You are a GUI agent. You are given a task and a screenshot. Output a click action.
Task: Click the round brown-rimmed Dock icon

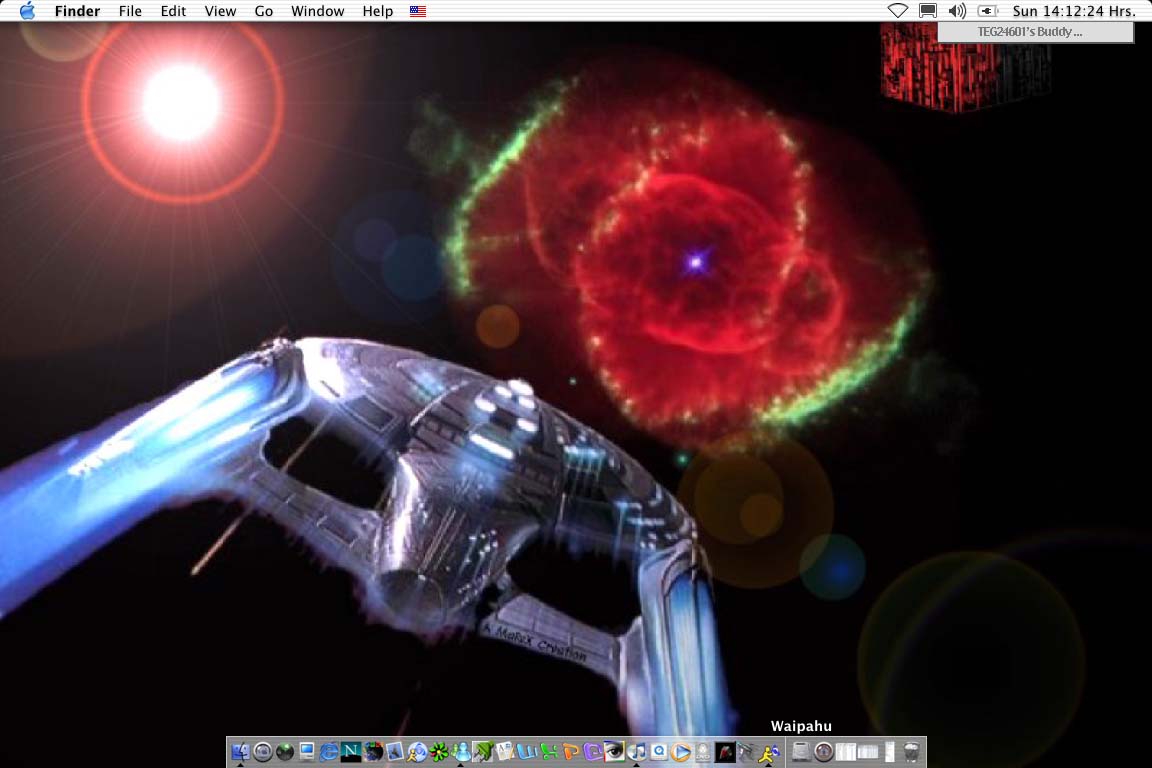pos(824,752)
